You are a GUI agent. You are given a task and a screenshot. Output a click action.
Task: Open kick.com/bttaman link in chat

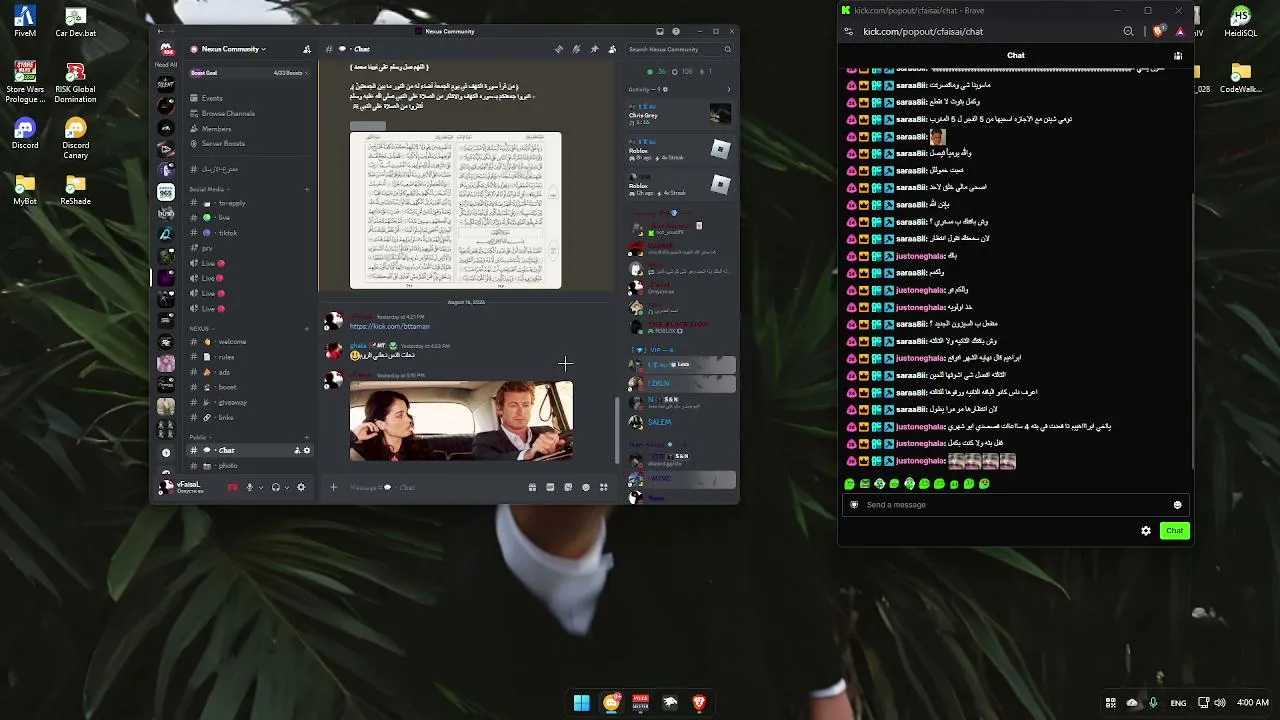389,326
